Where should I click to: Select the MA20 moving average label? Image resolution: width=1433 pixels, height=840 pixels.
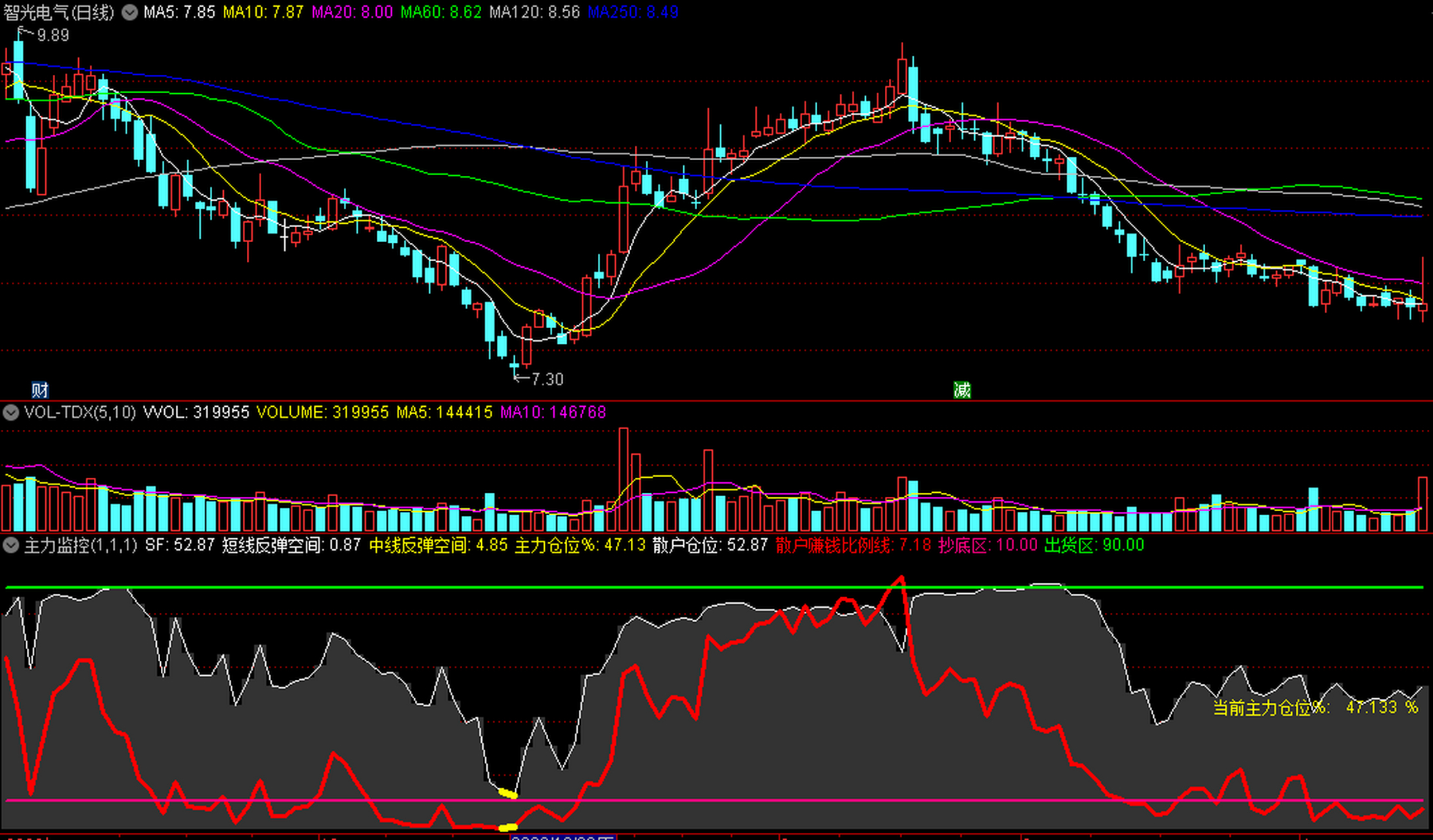click(352, 12)
